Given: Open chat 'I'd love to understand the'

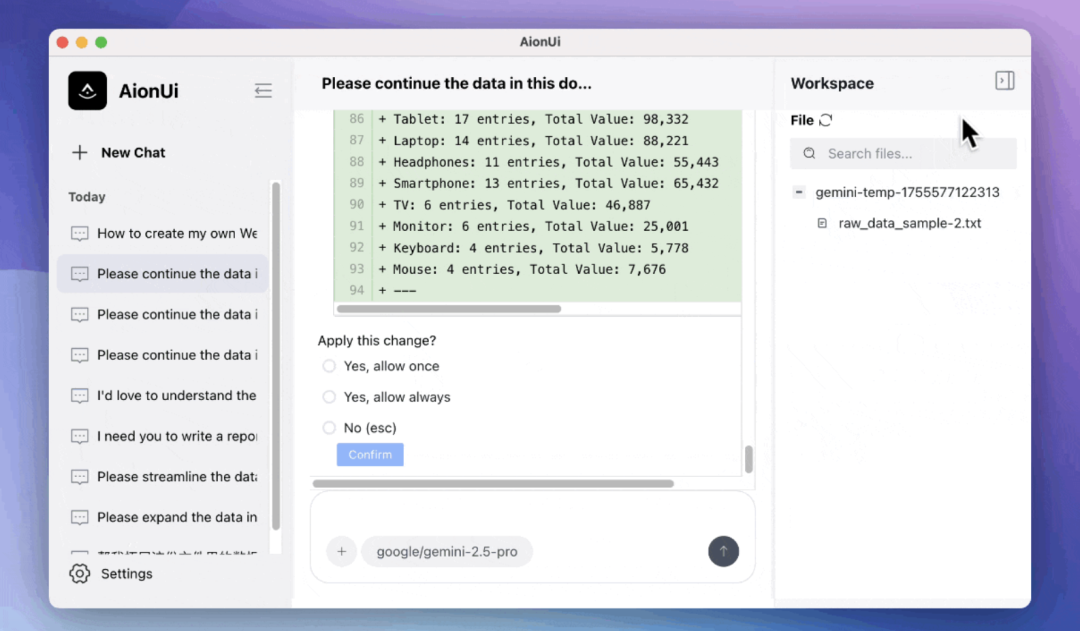Looking at the screenshot, I should pos(163,395).
